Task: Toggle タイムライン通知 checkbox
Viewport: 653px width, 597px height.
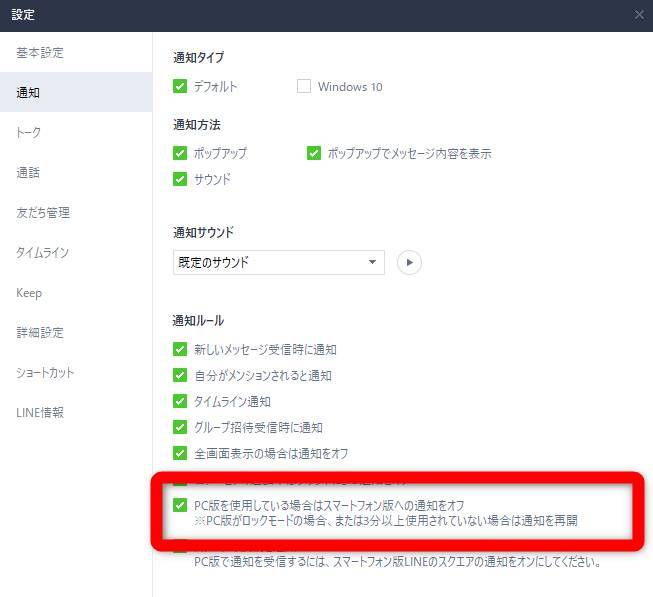Action: [x=180, y=401]
